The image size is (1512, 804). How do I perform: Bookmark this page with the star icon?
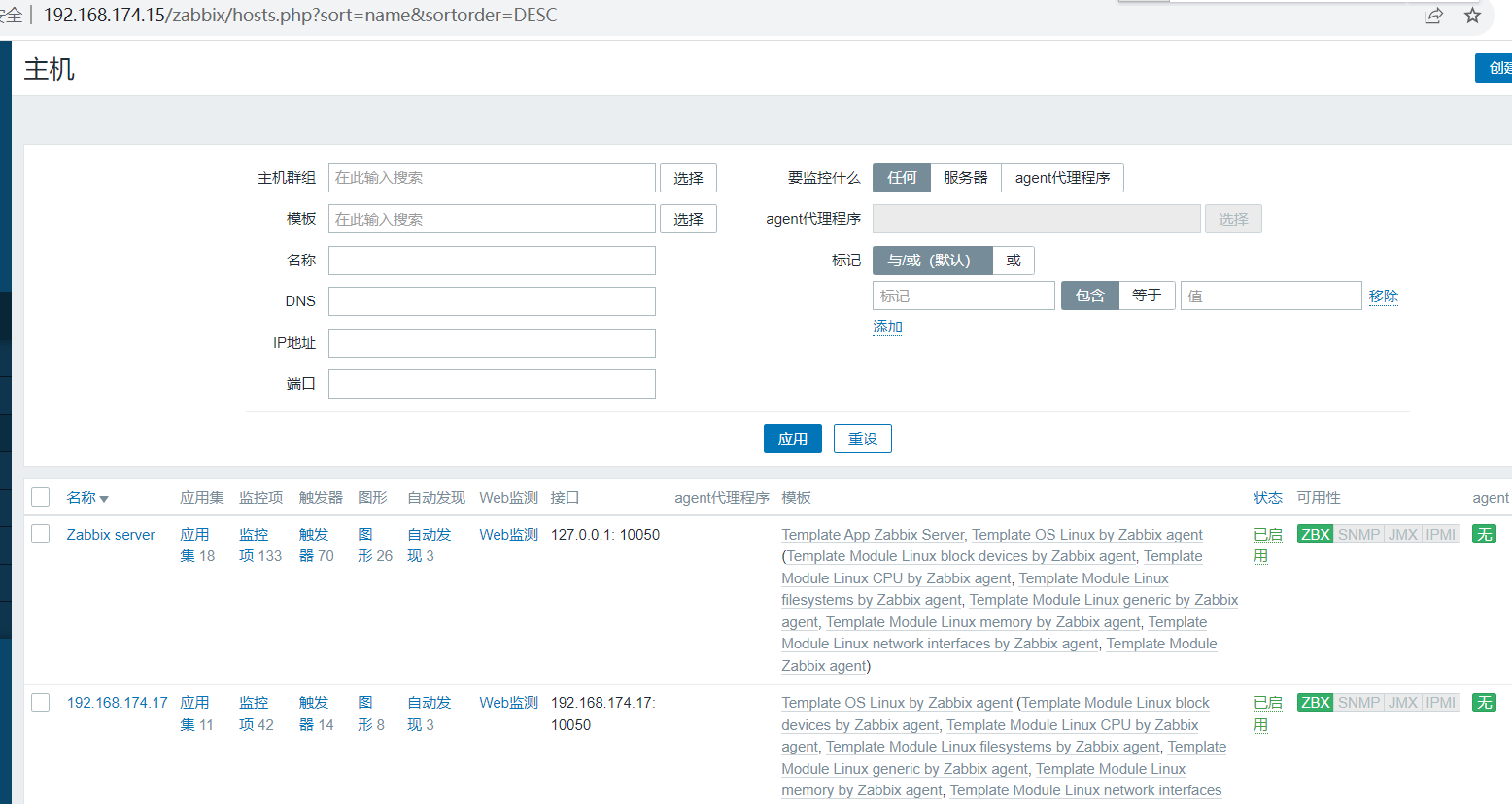click(1473, 16)
